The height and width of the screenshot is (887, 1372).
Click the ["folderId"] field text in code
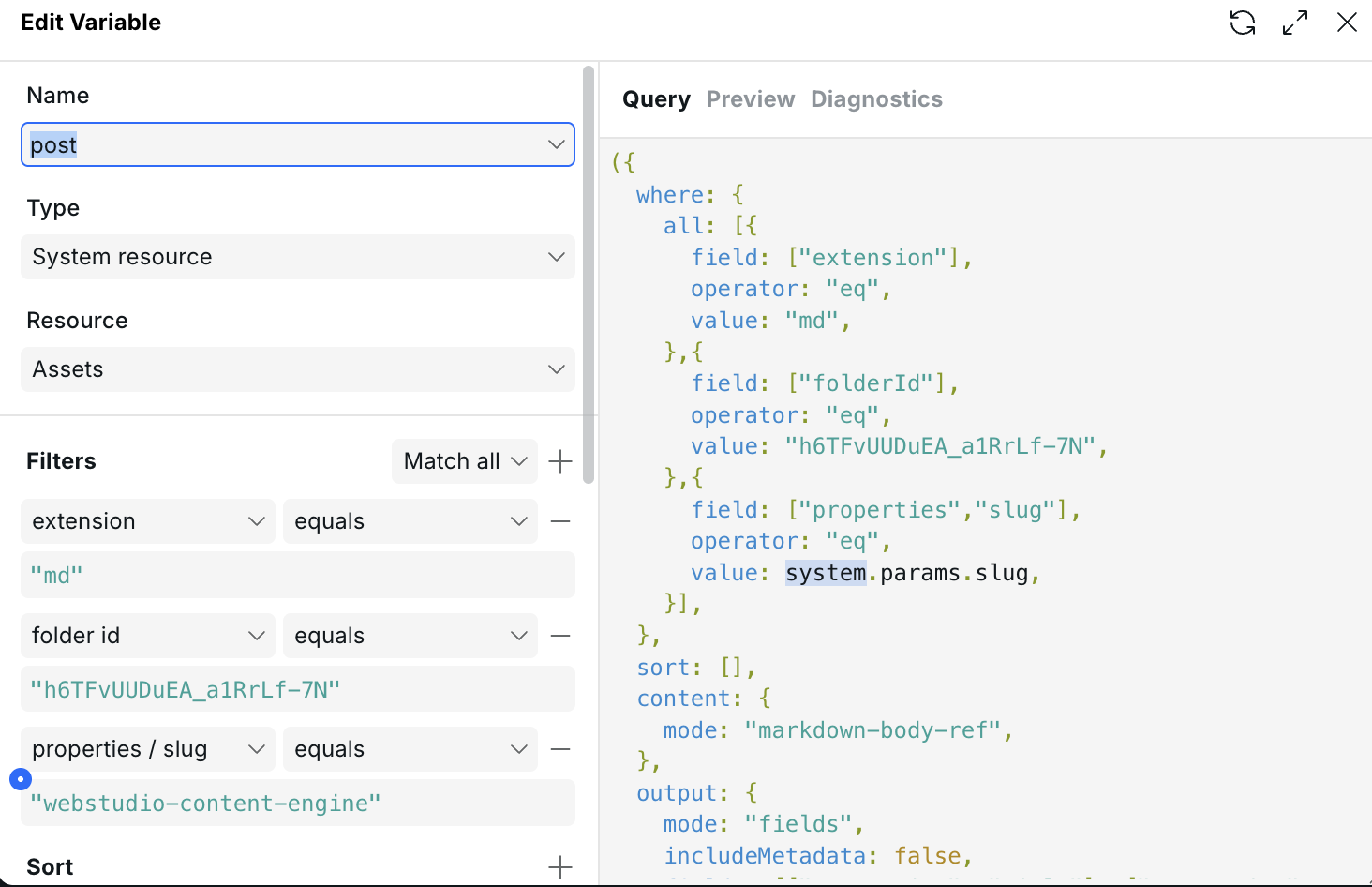coord(867,383)
